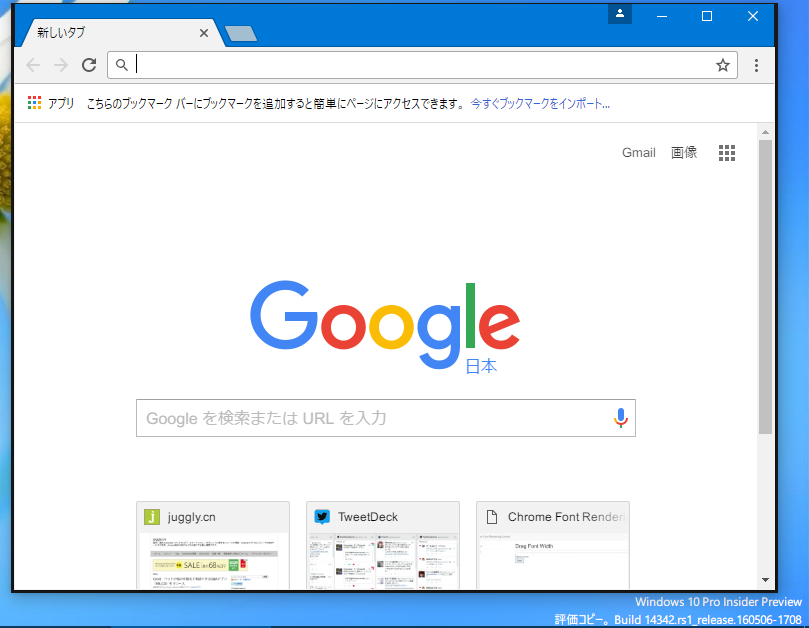
Task: Click the vertical scrollbar thumb
Action: (x=765, y=287)
